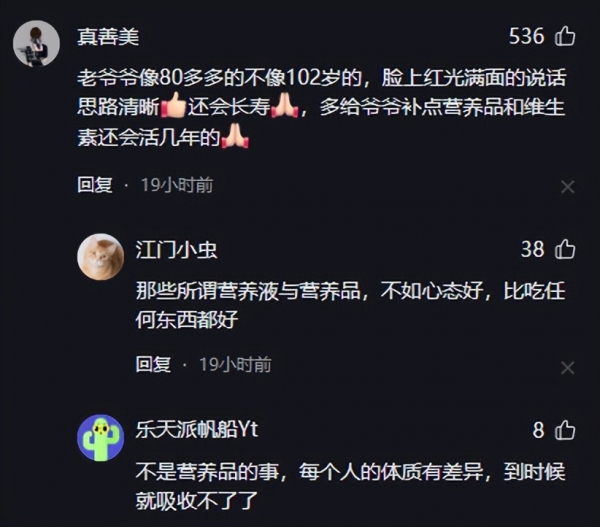Open 乐天派帆船Yt's cactus avatar

point(101,438)
